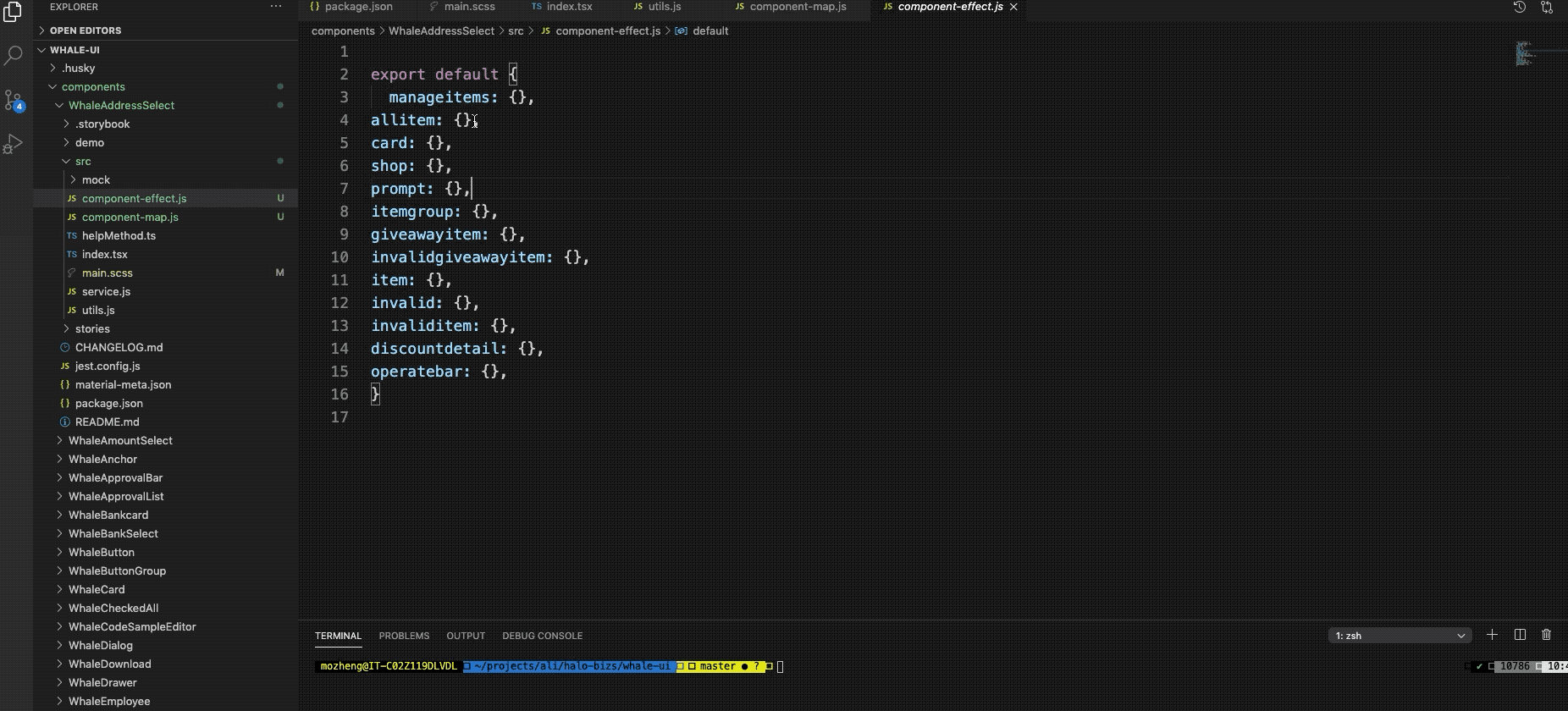The height and width of the screenshot is (711, 1568).
Task: Collapse the WHALE-UI root folder
Action: 165,50
